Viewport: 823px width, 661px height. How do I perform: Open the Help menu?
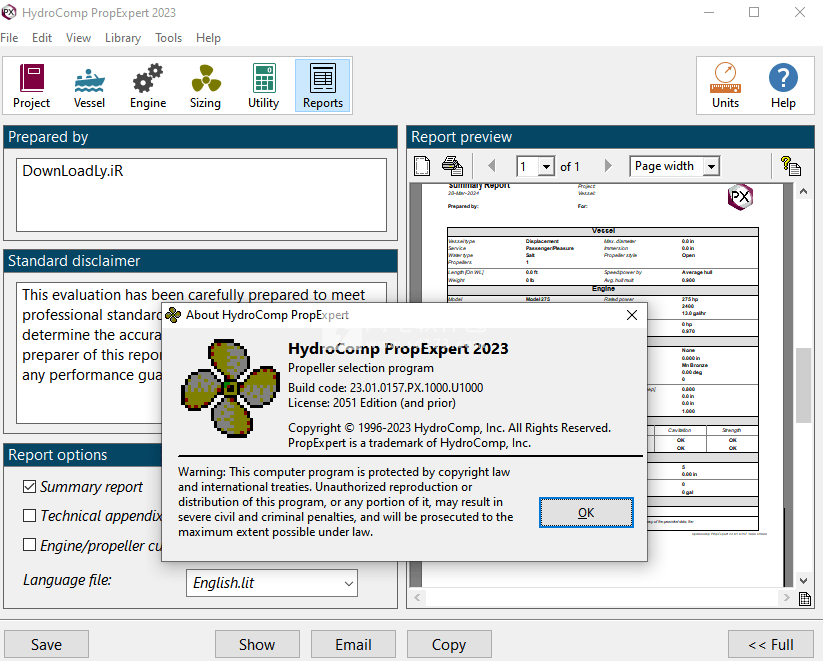(208, 38)
